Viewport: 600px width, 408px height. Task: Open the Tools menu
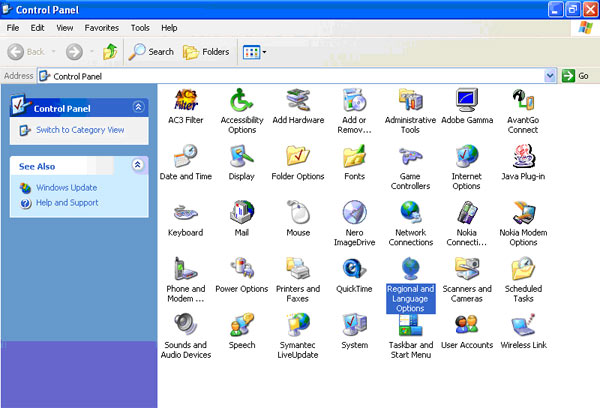[x=140, y=28]
